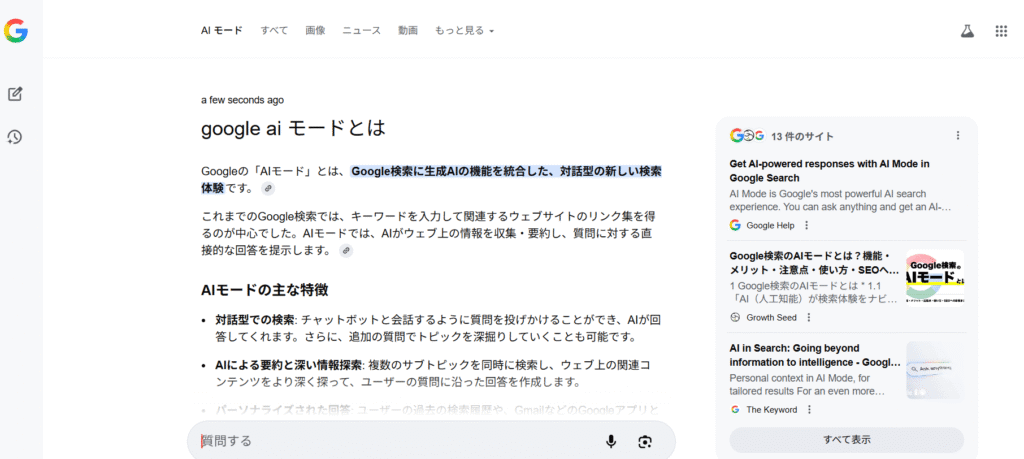The height and width of the screenshot is (459, 1024).
Task: Open options menu for 13 件のサイト panel
Action: (957, 136)
